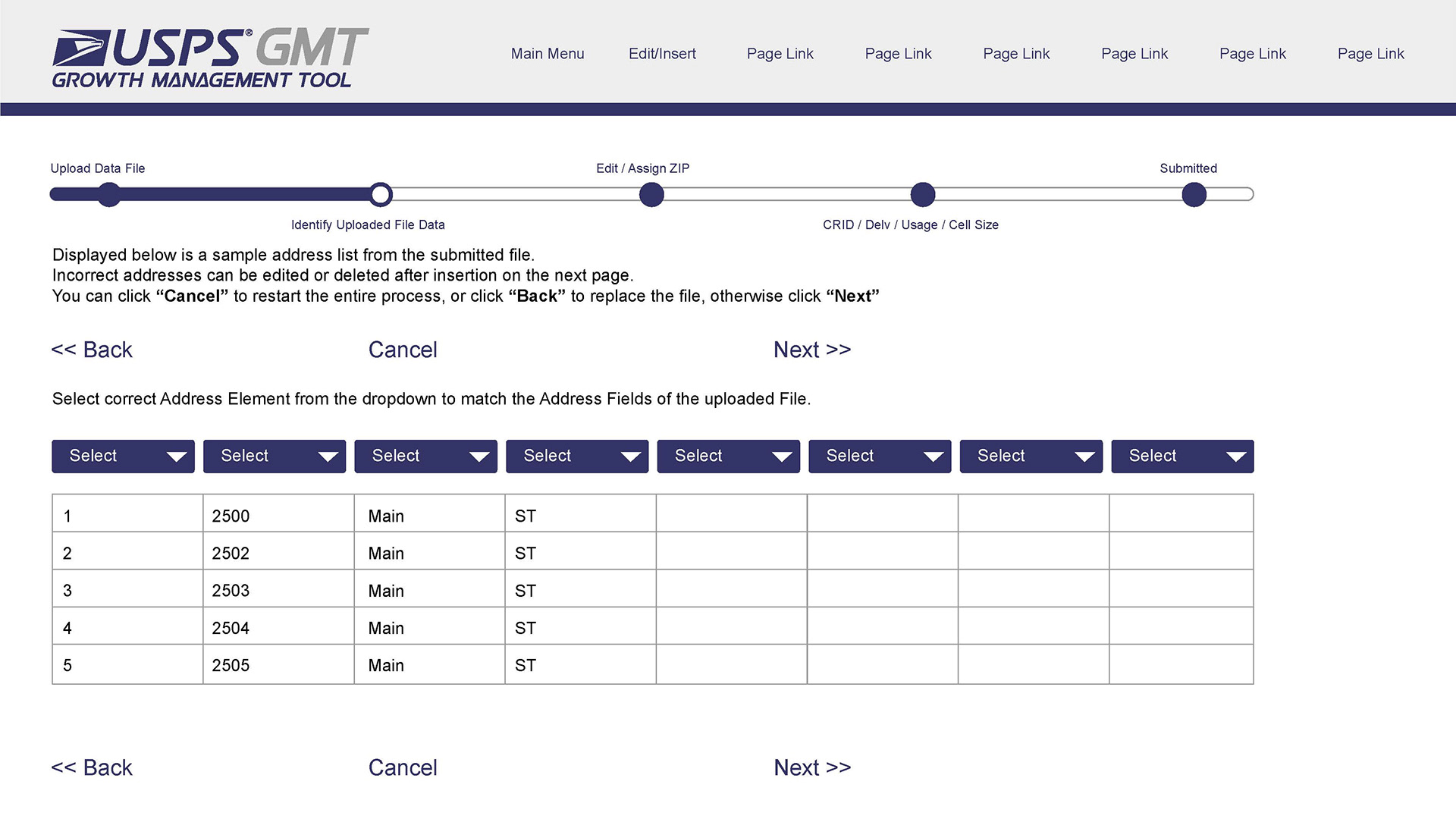Click the last Page Link in the navigation bar

click(x=1370, y=54)
